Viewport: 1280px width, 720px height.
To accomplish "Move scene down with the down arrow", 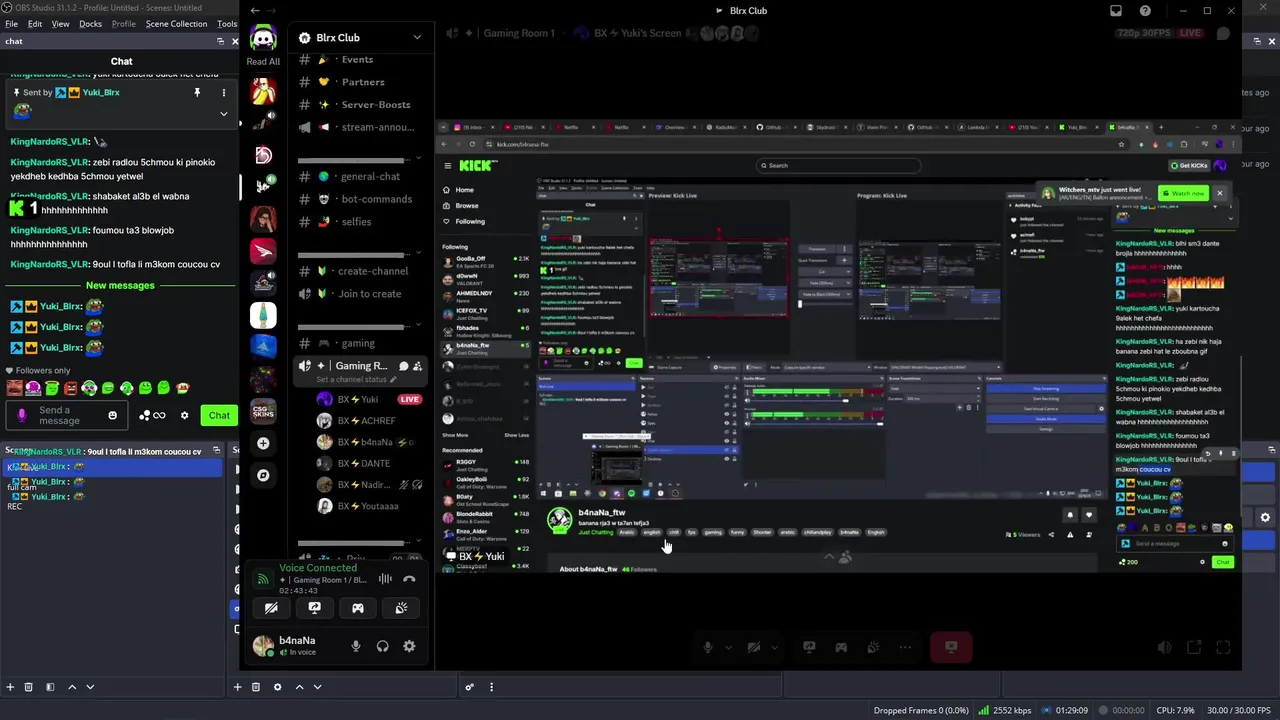I will pyautogui.click(x=90, y=687).
